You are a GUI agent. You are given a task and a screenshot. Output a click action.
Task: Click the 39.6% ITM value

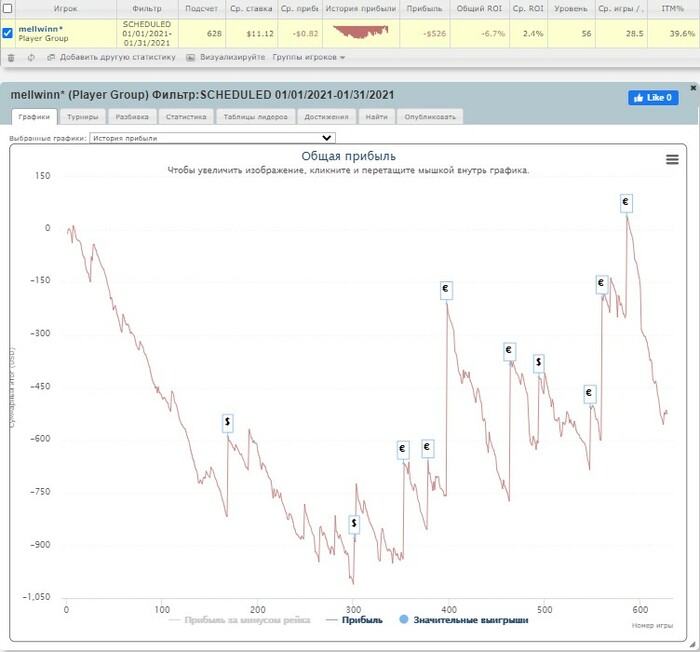click(682, 33)
